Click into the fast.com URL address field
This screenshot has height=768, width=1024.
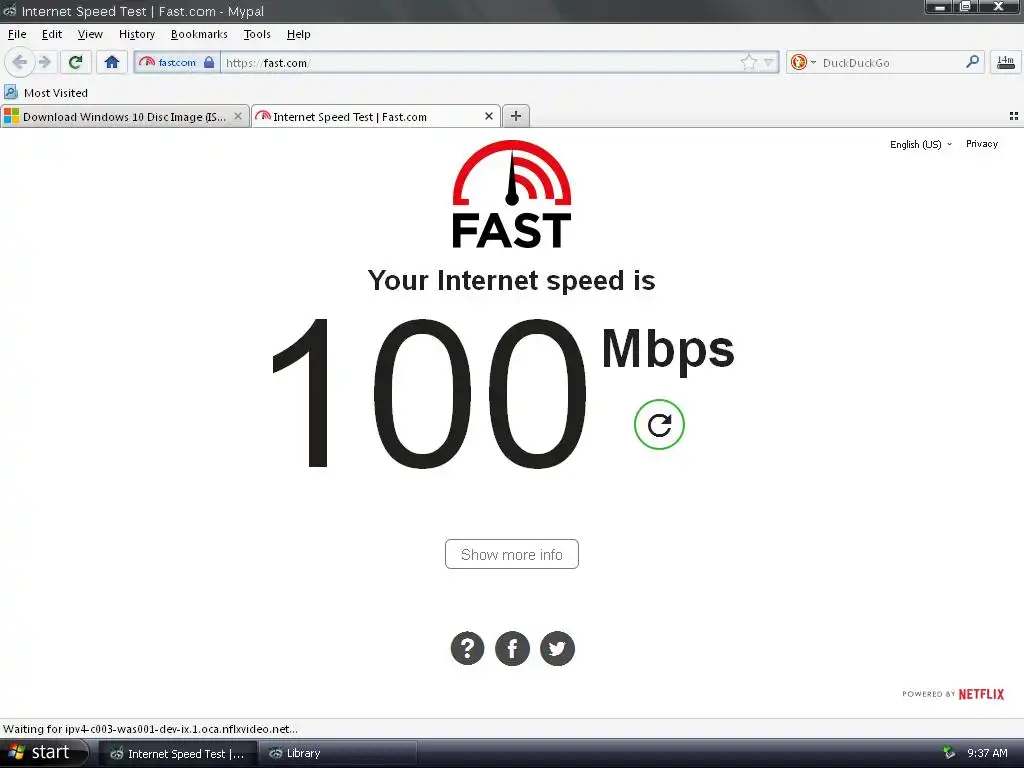point(480,63)
